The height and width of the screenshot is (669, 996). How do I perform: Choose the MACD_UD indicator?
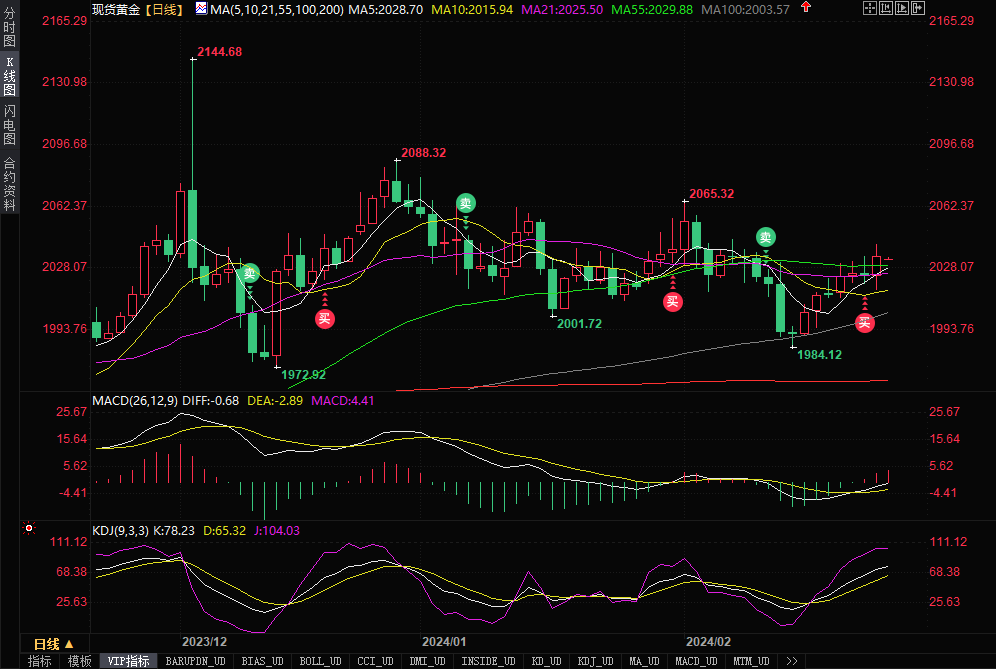pyautogui.click(x=696, y=661)
